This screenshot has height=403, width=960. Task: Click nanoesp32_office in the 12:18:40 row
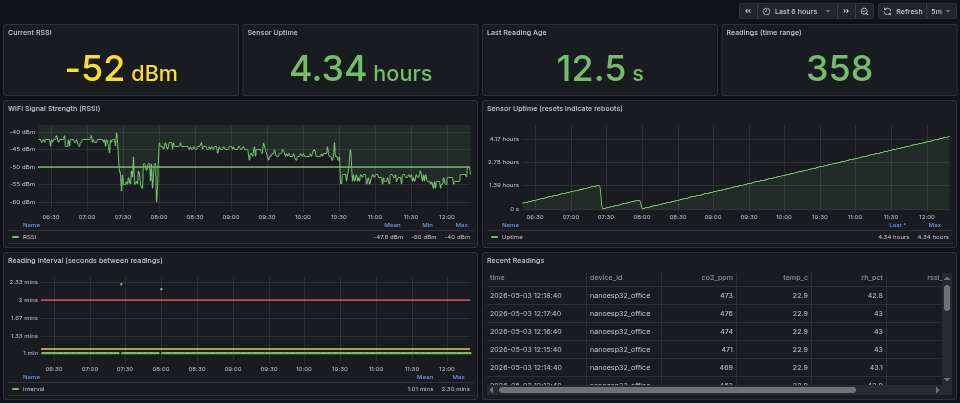[620, 296]
